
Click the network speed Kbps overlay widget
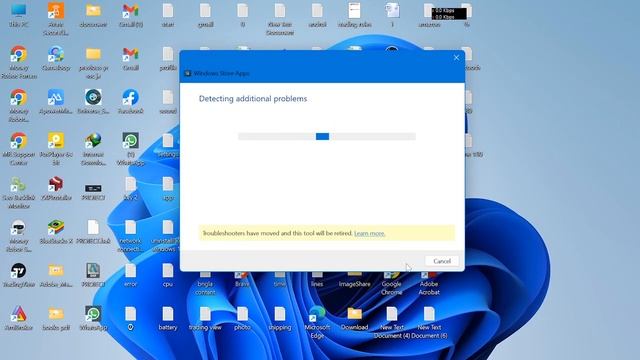[x=449, y=13]
